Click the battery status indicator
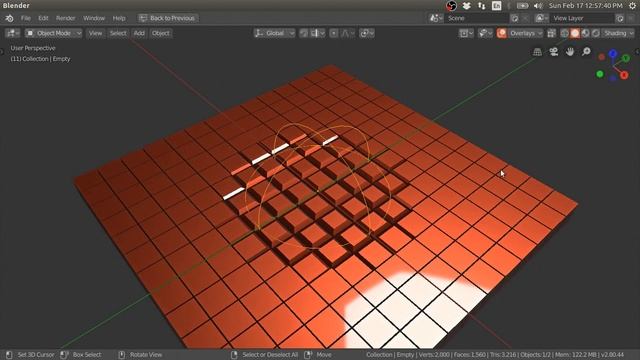 coord(522,6)
